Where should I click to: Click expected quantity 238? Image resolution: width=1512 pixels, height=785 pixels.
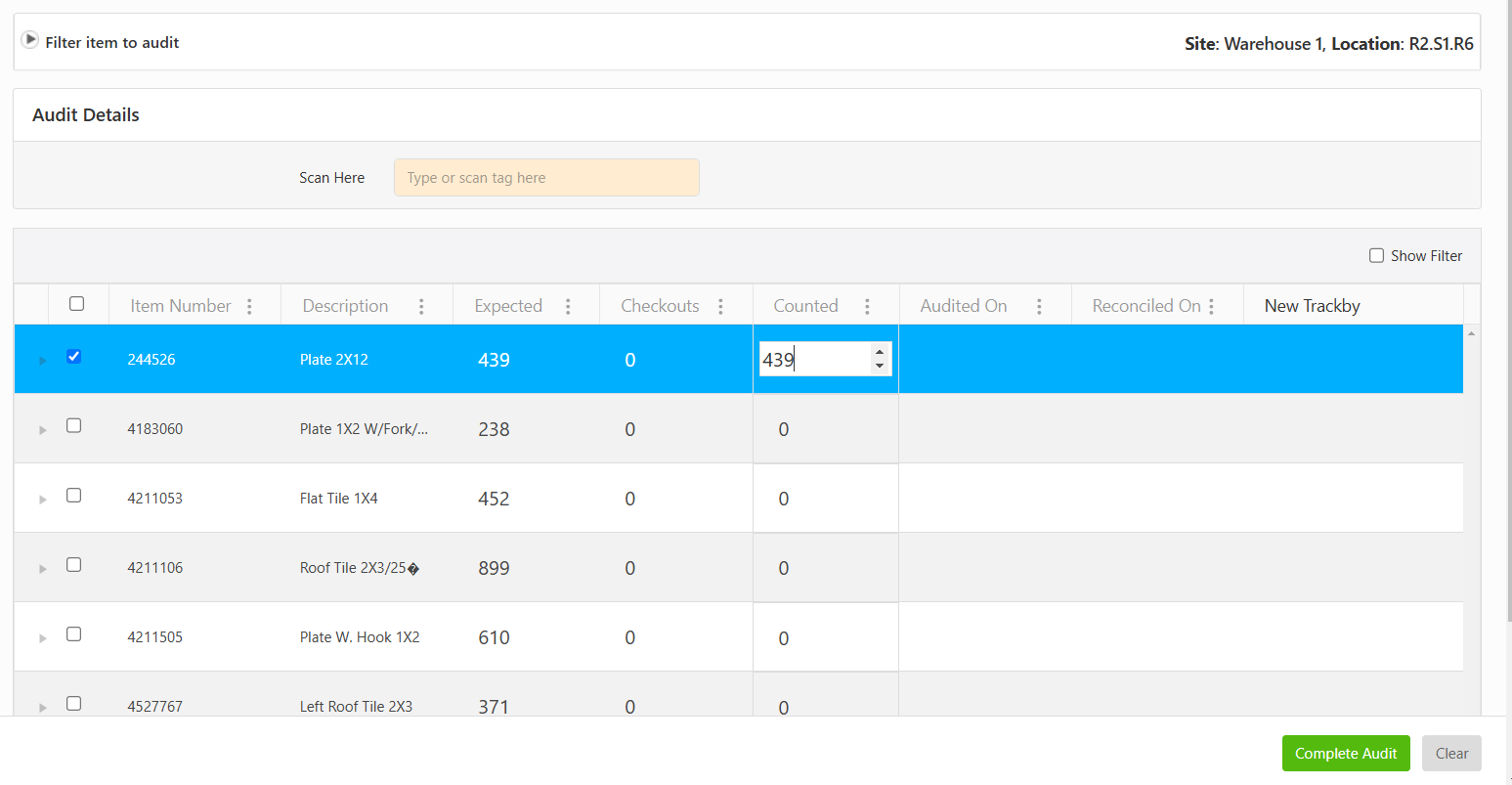pyautogui.click(x=494, y=429)
